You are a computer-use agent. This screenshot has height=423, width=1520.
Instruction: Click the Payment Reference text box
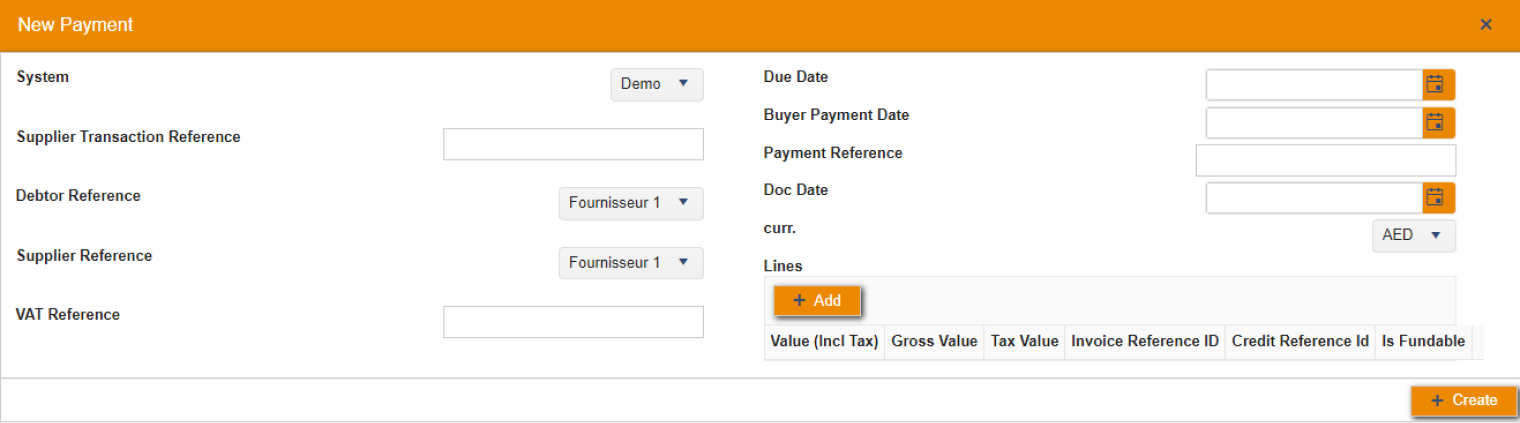tap(1325, 160)
